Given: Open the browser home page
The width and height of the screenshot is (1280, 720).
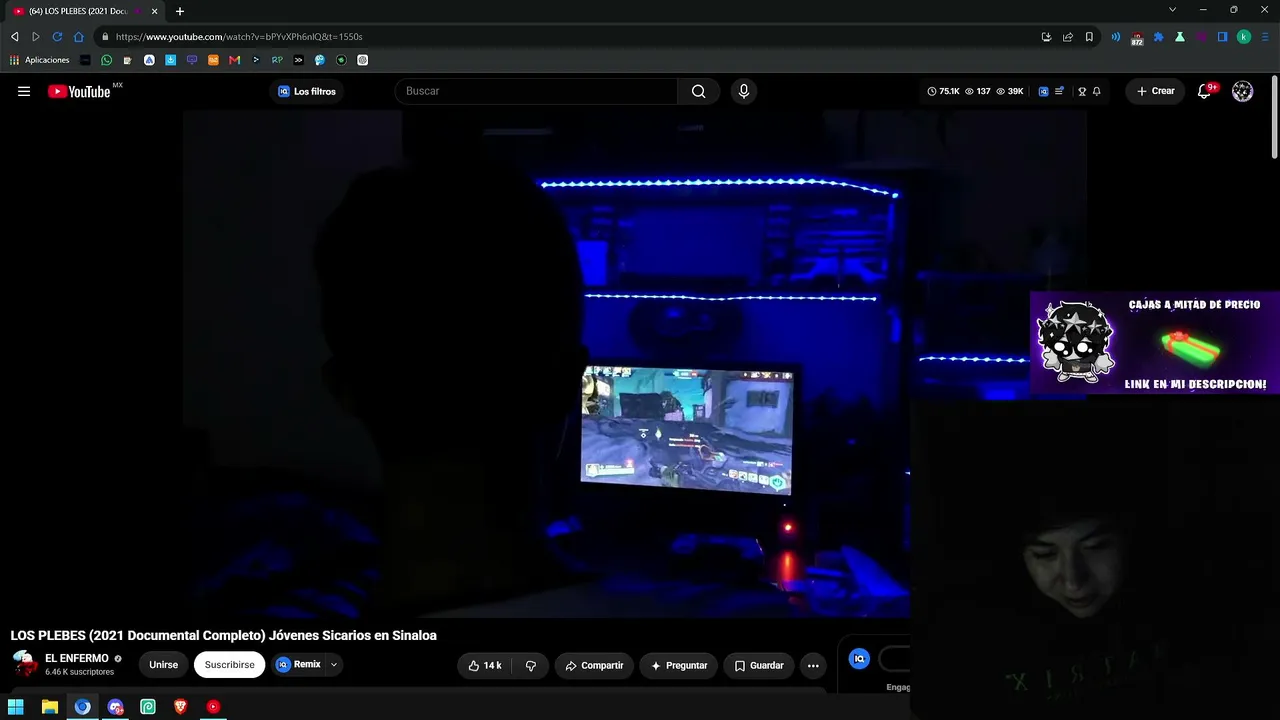Looking at the screenshot, I should [x=79, y=37].
